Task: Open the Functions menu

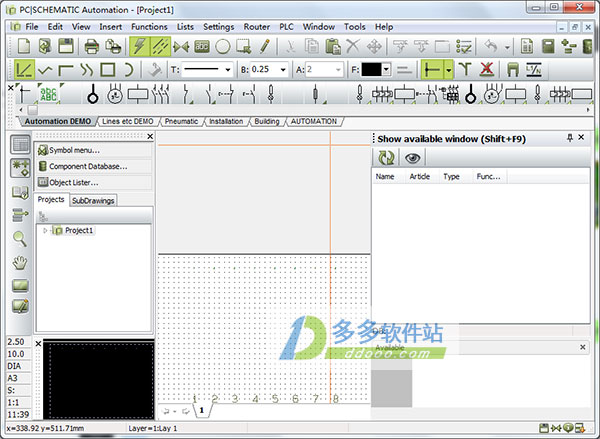Action: (149, 27)
